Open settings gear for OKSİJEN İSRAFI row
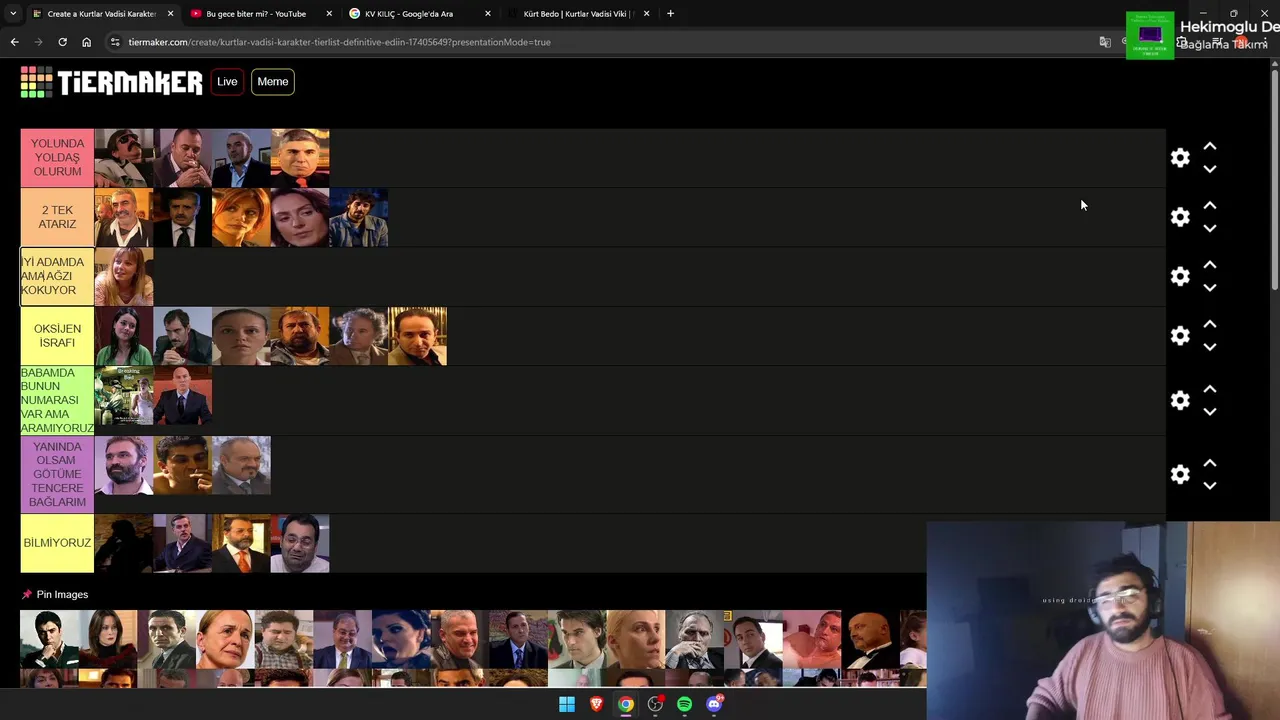Image resolution: width=1280 pixels, height=720 pixels. pyautogui.click(x=1180, y=336)
